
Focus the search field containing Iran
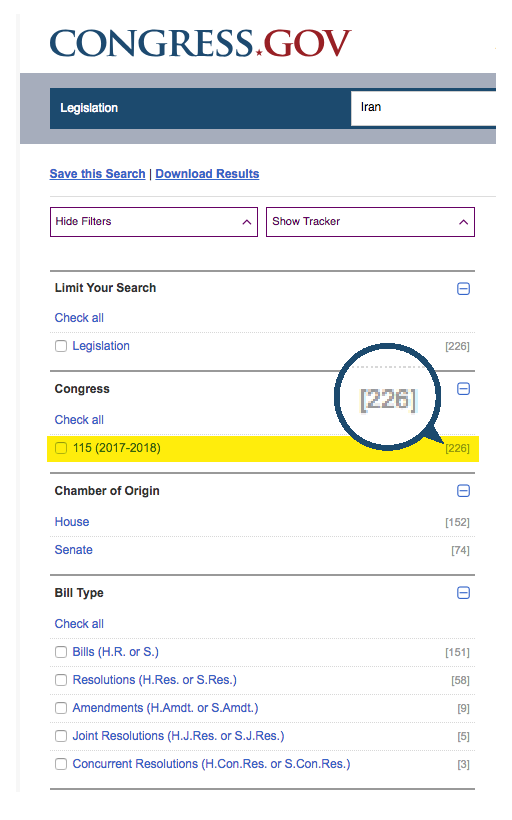point(423,108)
